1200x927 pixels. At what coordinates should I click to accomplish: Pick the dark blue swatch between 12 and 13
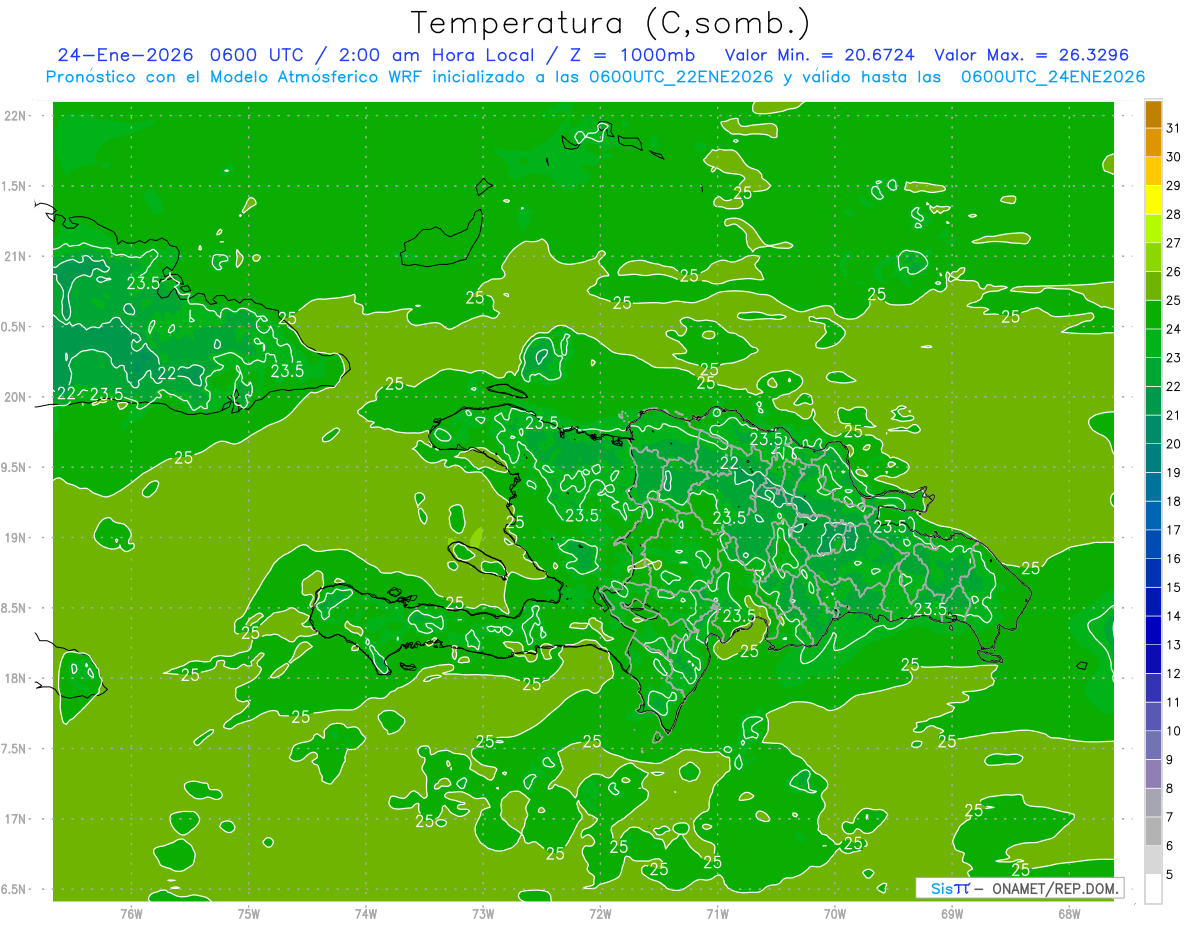click(x=1154, y=659)
